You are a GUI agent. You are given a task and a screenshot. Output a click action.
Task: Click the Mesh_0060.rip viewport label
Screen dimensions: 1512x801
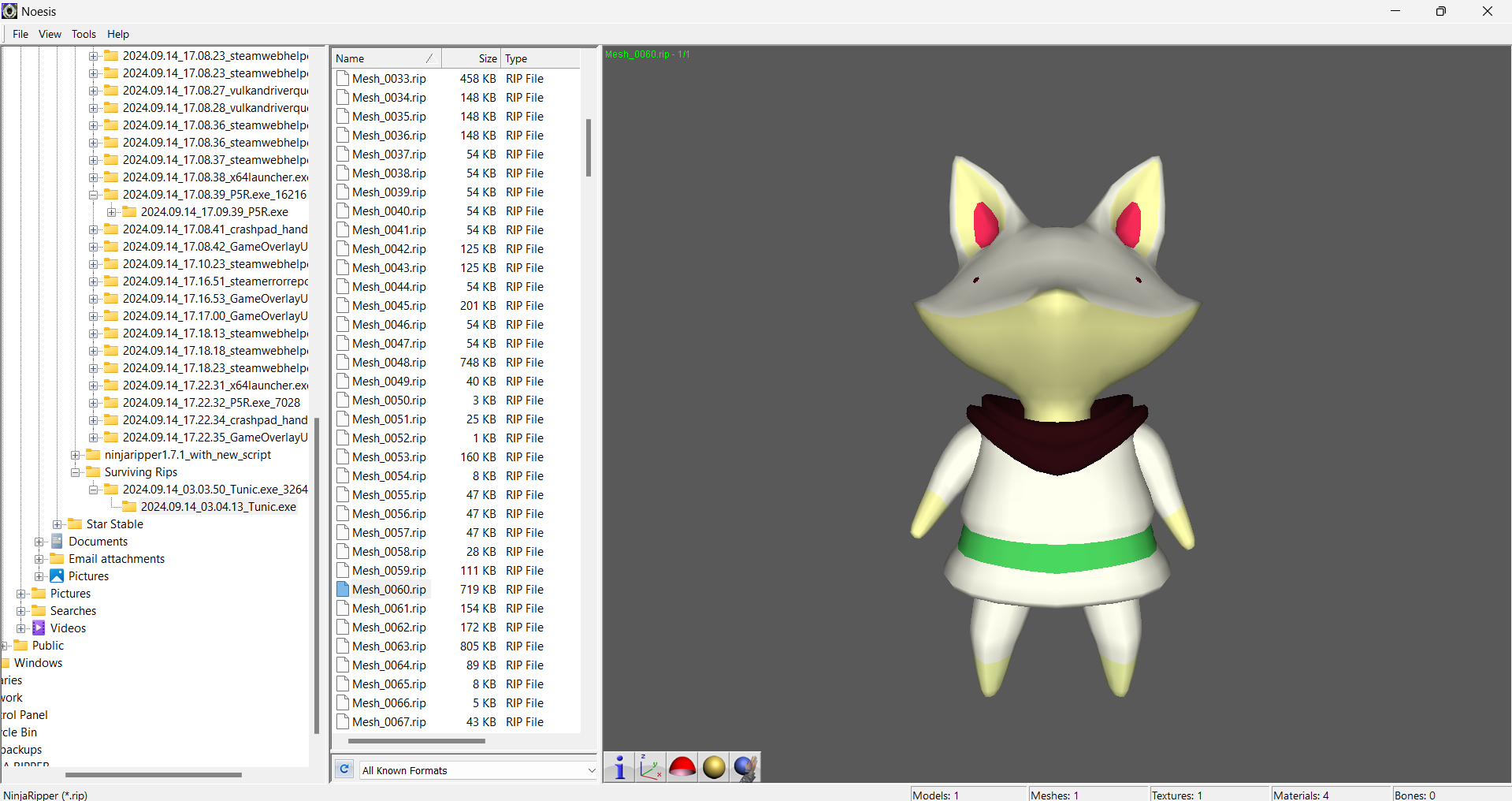pyautogui.click(x=647, y=54)
